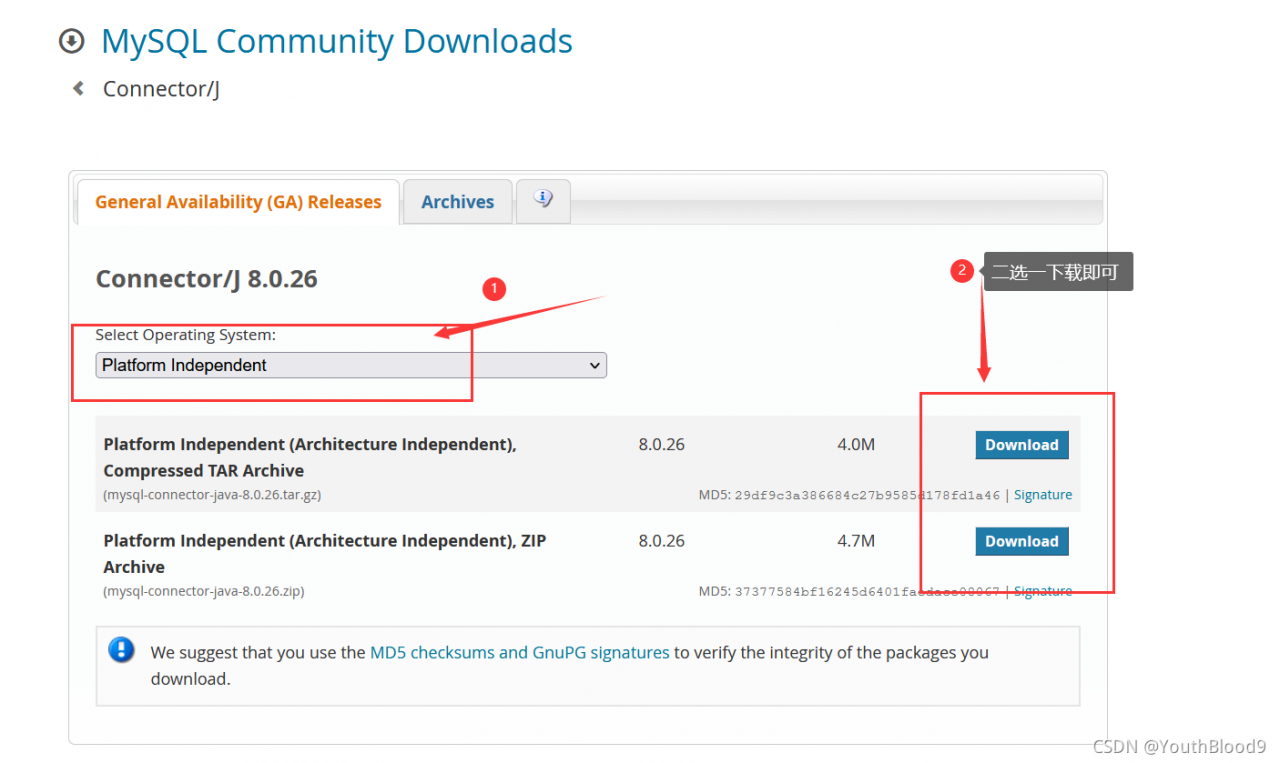Click the MySQL Community Downloads heading
The image size is (1280, 763).
pos(337,41)
